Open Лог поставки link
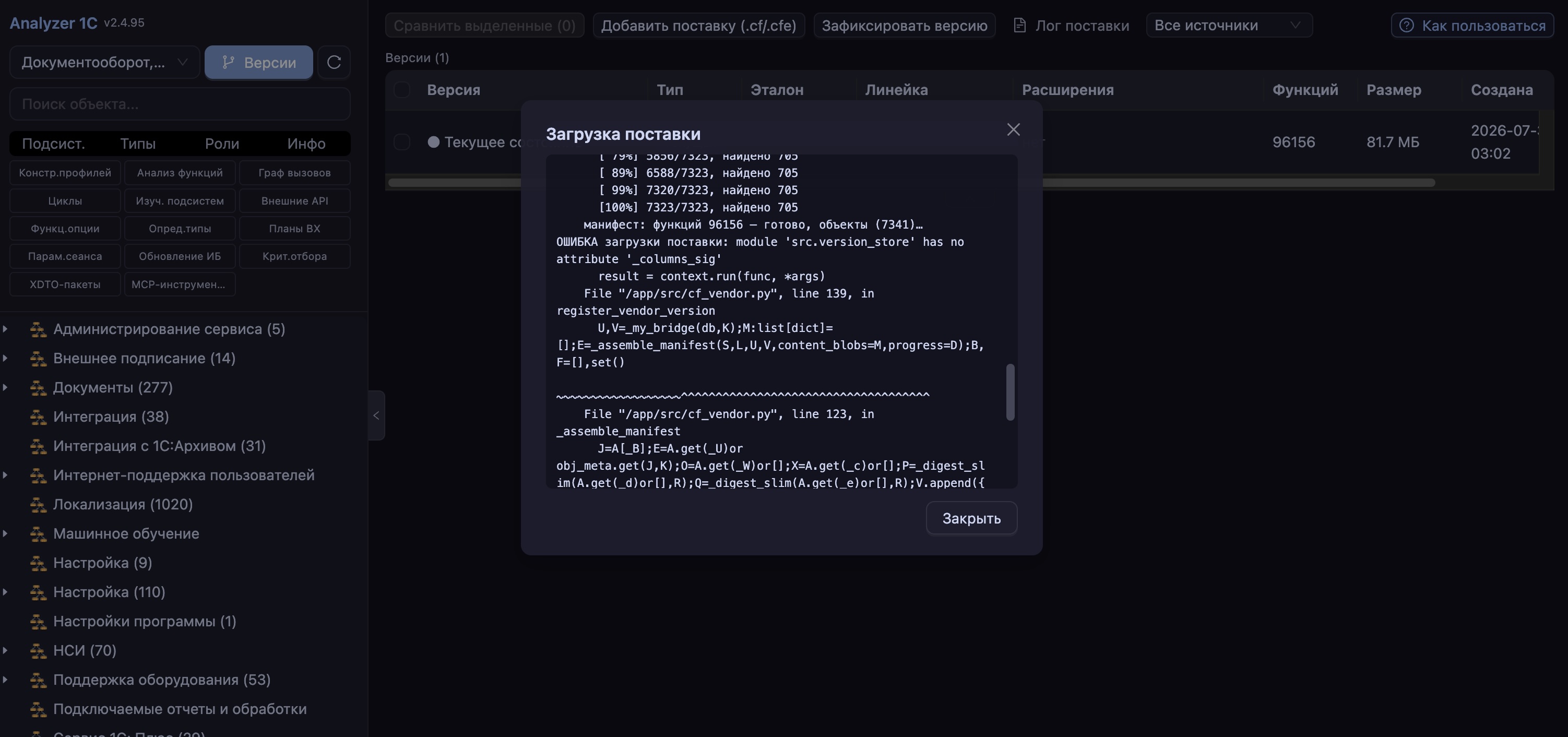This screenshot has height=737, width=1568. coord(1071,26)
